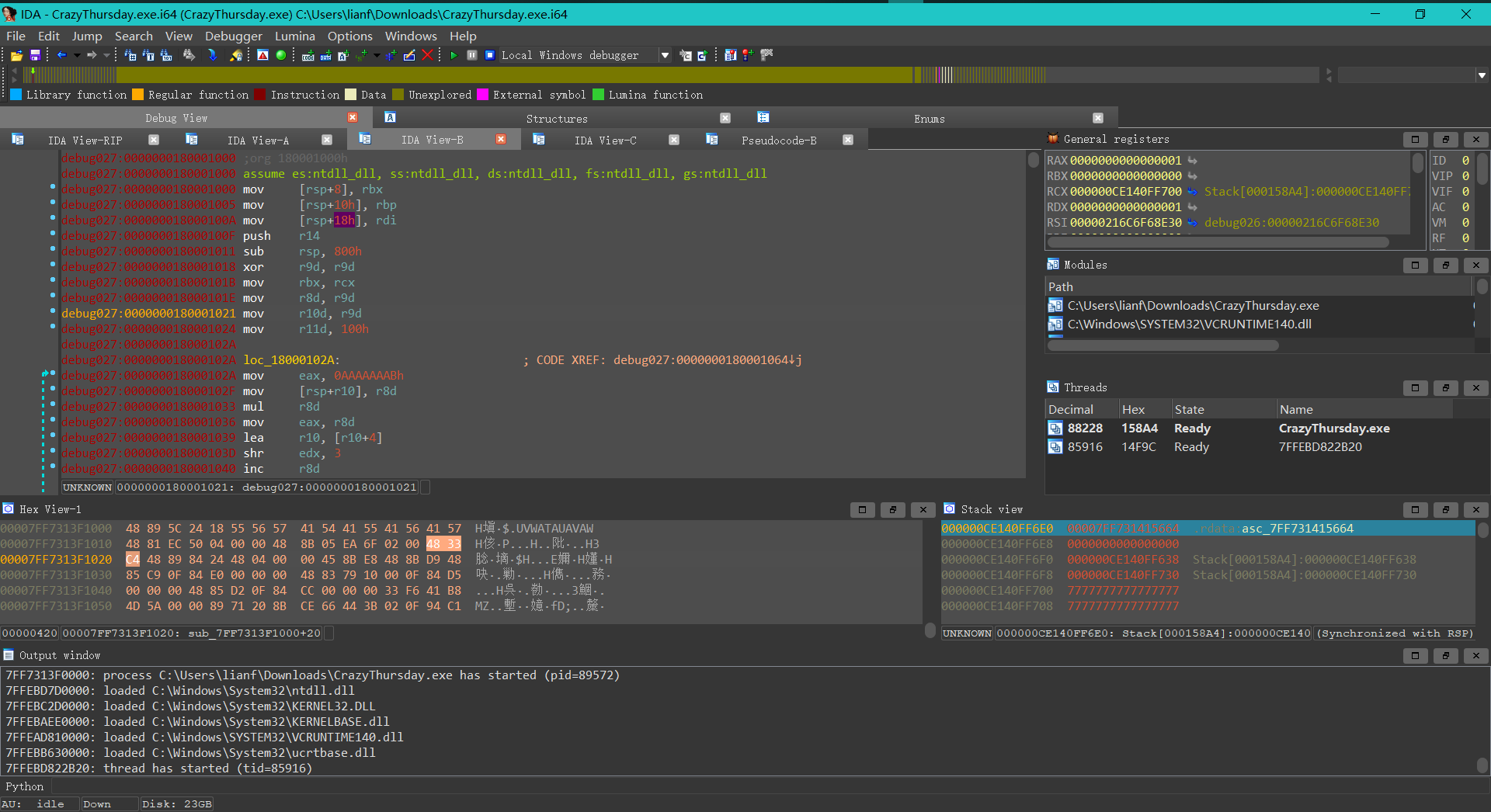
Task: Click the Structures tab 'A' icon
Action: click(391, 118)
